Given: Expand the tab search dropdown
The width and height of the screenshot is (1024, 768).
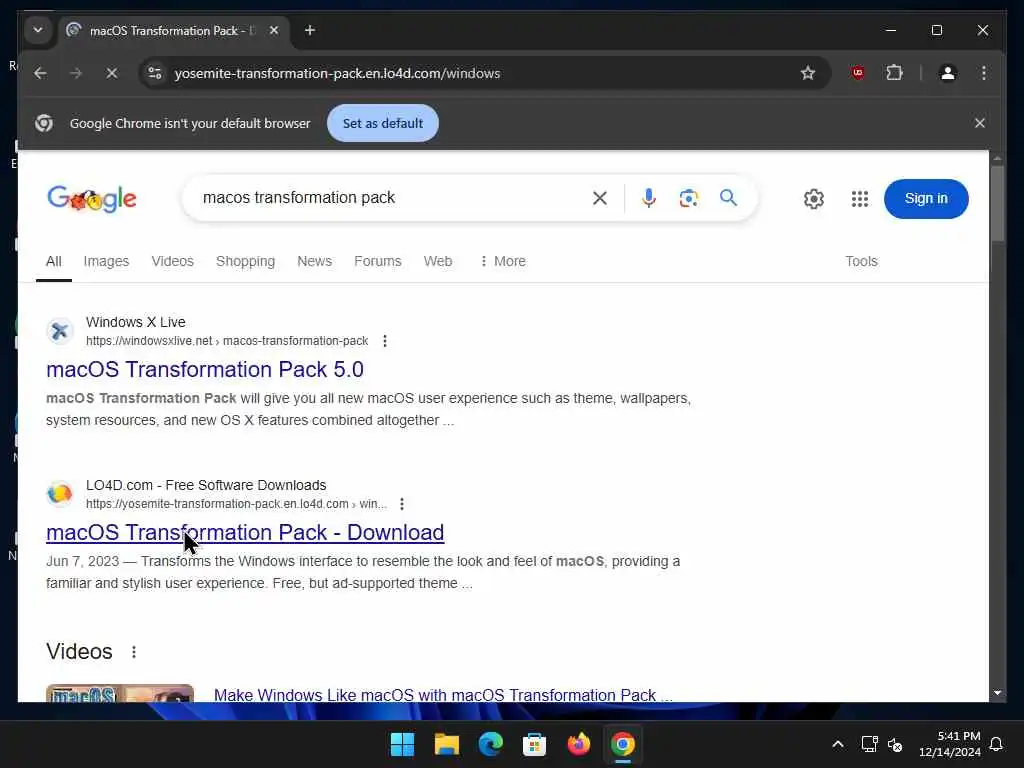Looking at the screenshot, I should tap(38, 30).
